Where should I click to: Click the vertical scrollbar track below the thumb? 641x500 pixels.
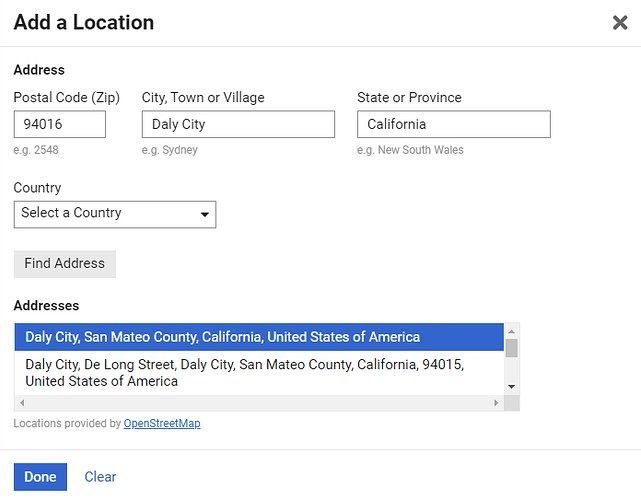click(512, 369)
